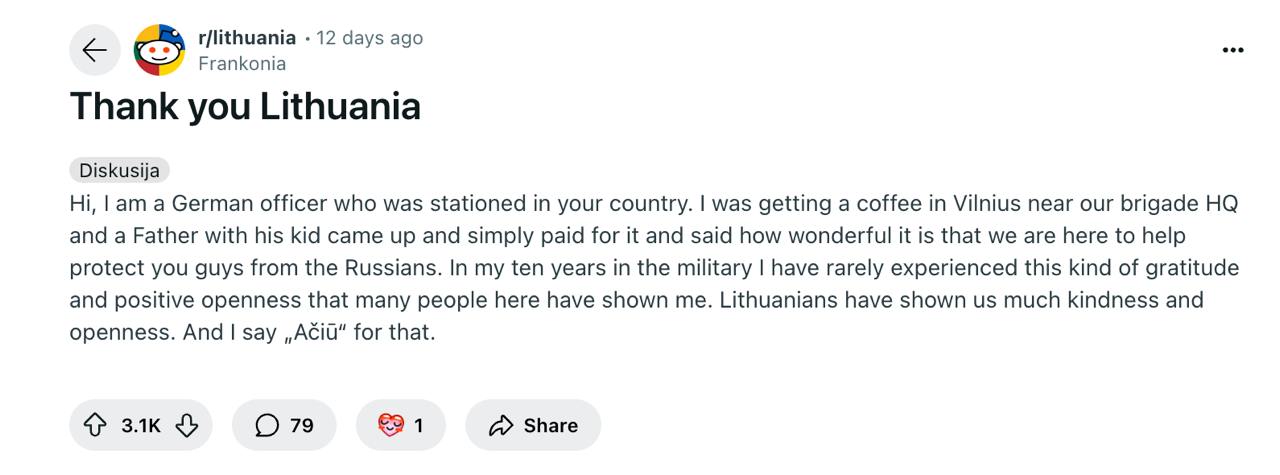1280x475 pixels.
Task: Click the 79 comments count
Action: click(x=302, y=426)
